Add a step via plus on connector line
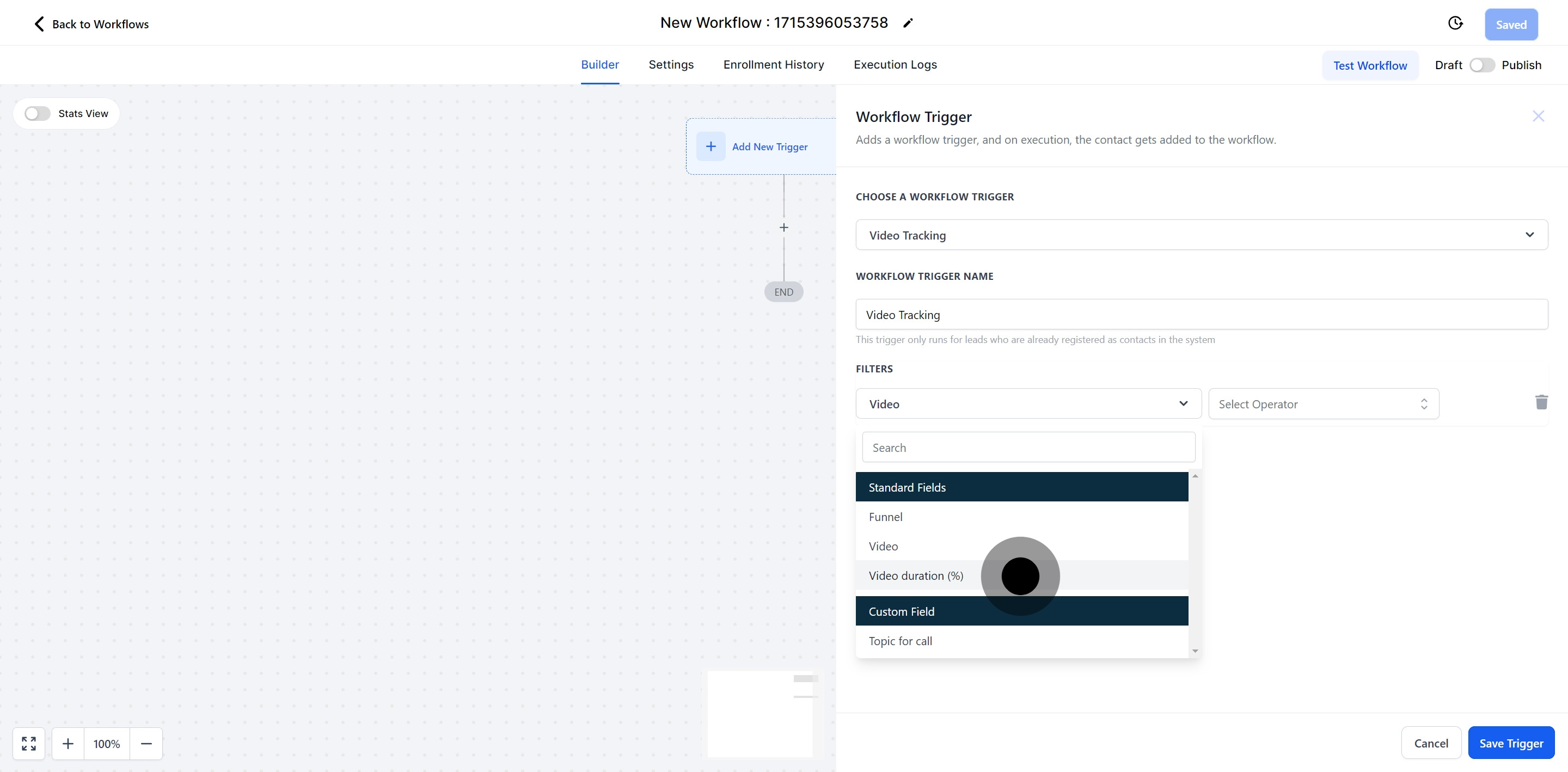The height and width of the screenshot is (772, 1568). [x=783, y=228]
